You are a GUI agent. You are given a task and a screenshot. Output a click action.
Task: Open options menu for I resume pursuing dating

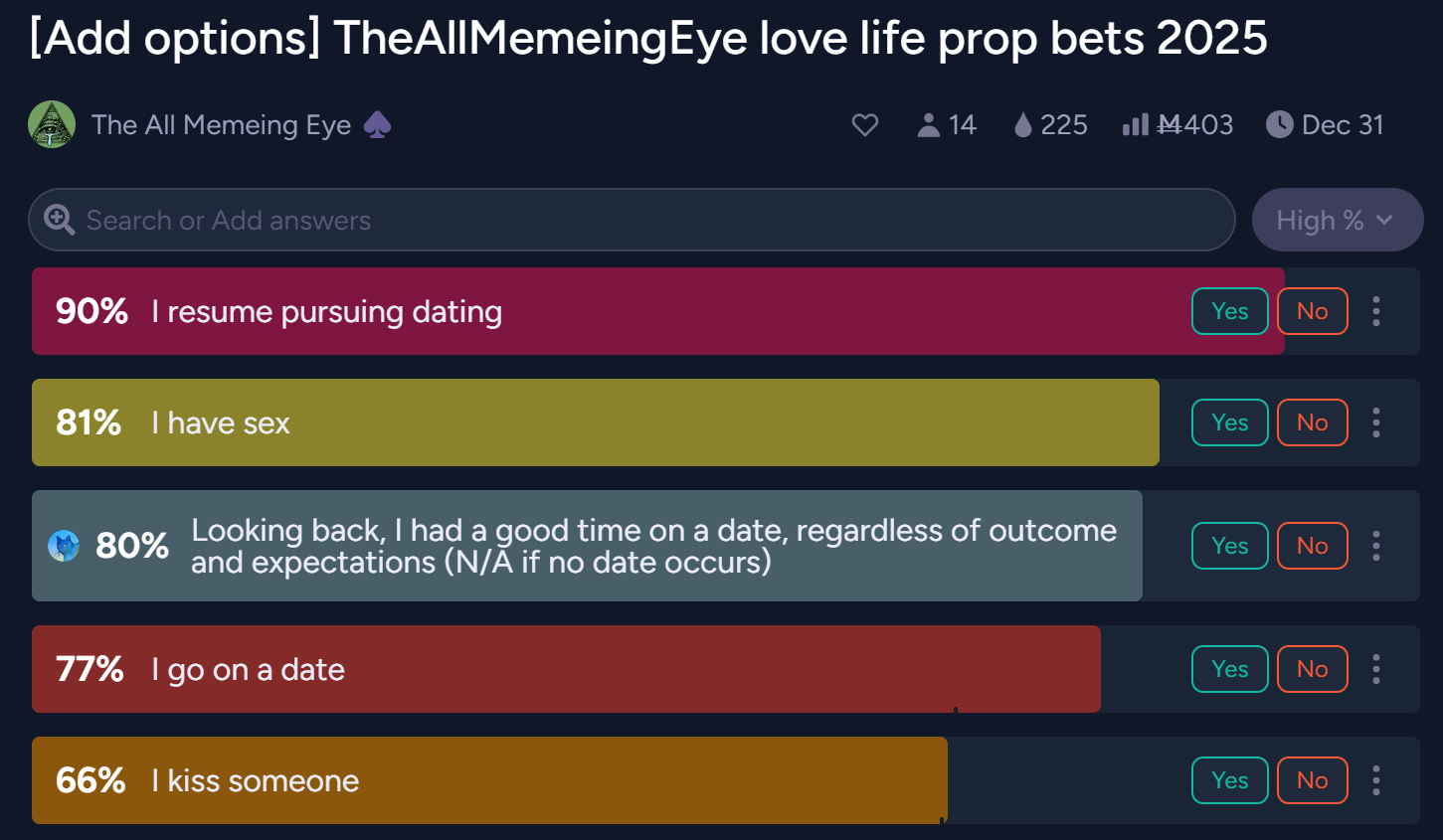point(1376,311)
